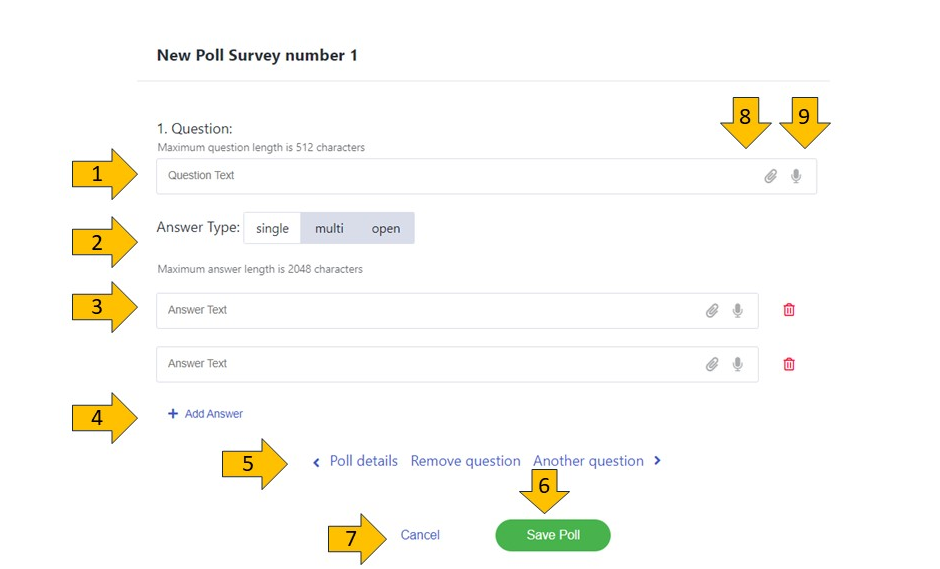Click right chevron beside Another question
Viewport: 940px width, 569px height.
tap(657, 461)
